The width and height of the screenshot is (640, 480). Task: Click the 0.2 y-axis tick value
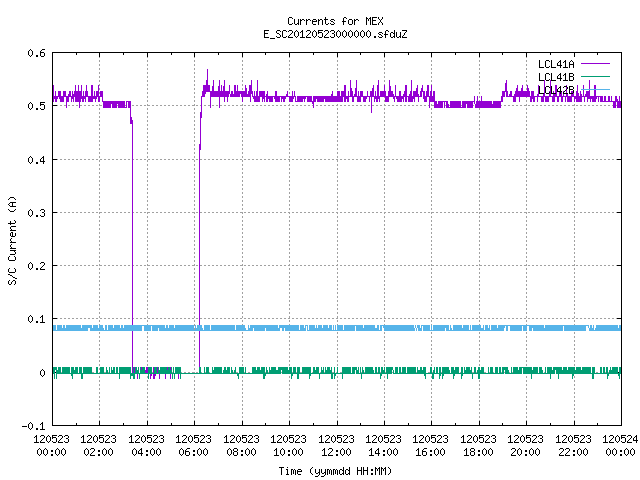pyautogui.click(x=36, y=266)
